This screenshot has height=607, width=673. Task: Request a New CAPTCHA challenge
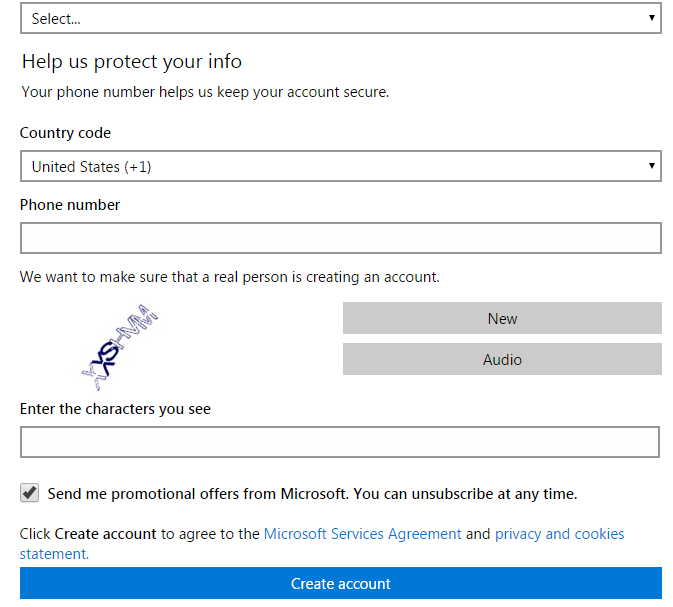coord(502,318)
